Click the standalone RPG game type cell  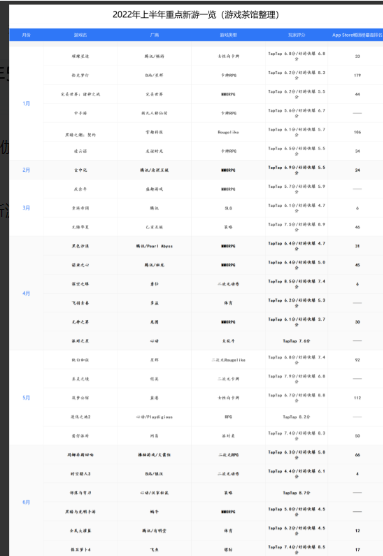pos(228,417)
